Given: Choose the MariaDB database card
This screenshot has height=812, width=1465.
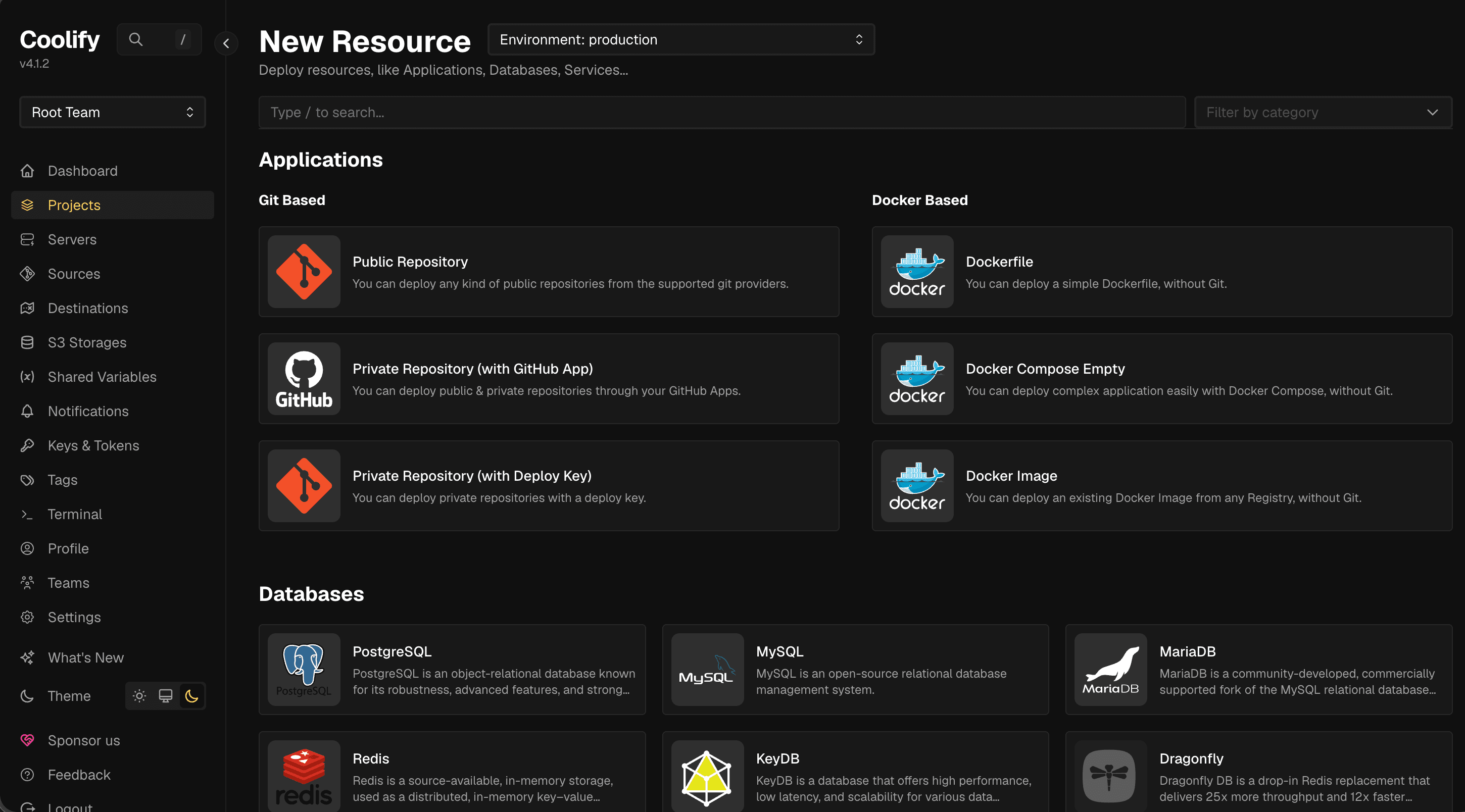Looking at the screenshot, I should (x=1258, y=669).
